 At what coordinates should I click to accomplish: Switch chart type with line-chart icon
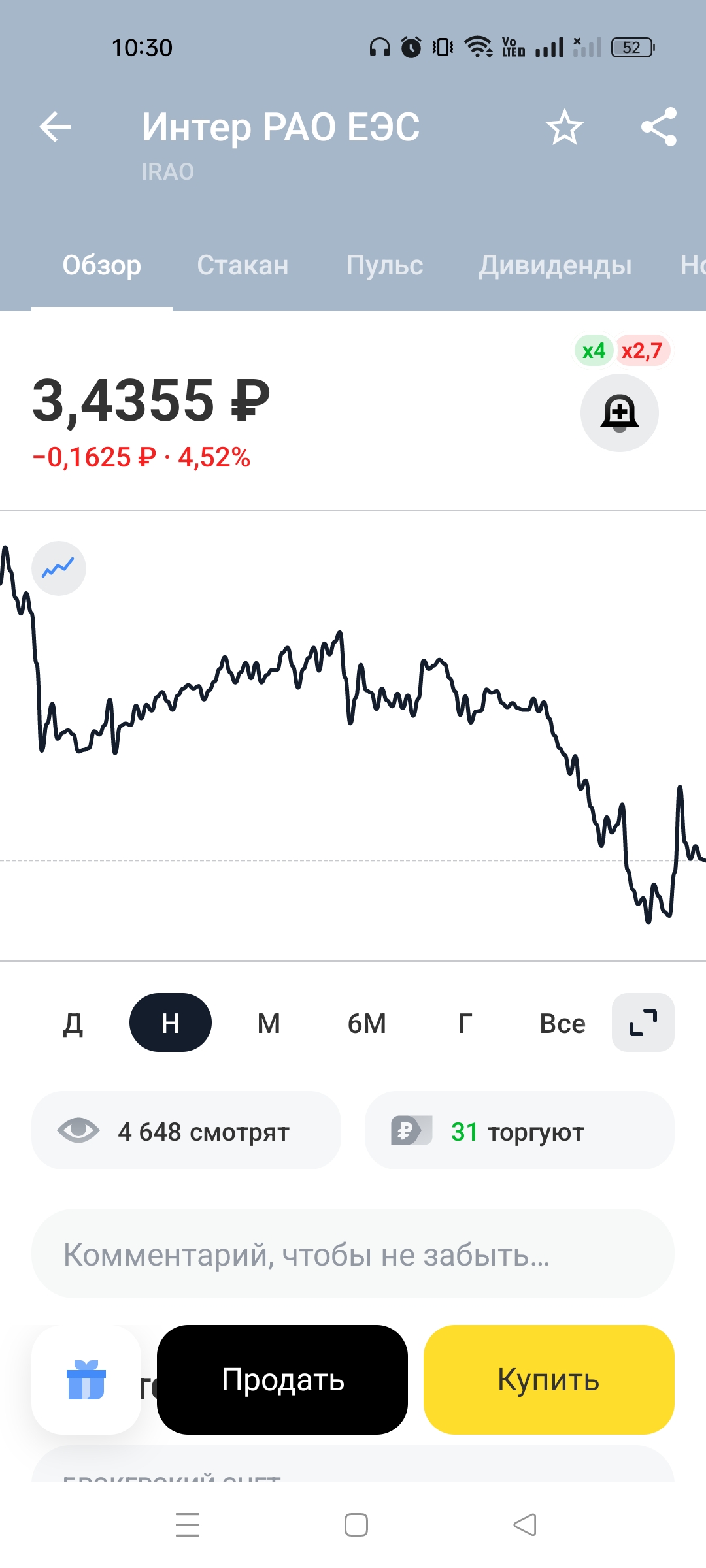59,568
